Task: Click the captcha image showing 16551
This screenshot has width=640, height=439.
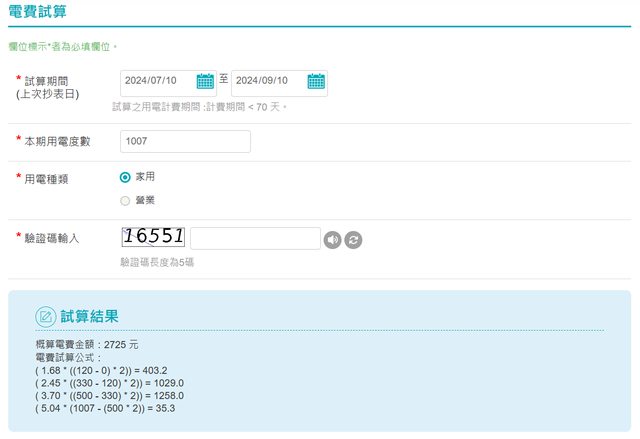Action: 153,237
